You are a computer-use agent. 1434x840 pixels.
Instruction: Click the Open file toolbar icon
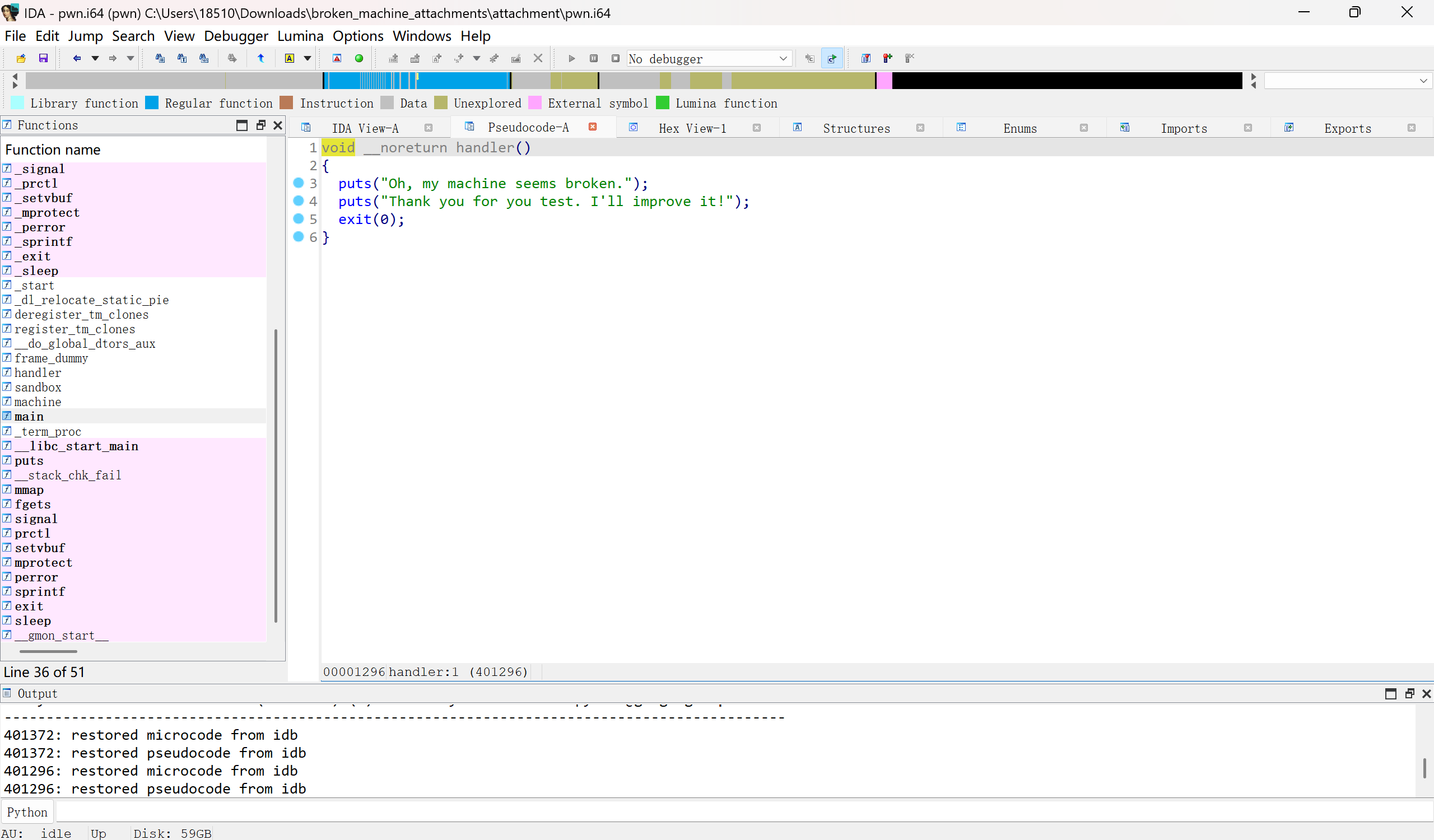[x=21, y=58]
